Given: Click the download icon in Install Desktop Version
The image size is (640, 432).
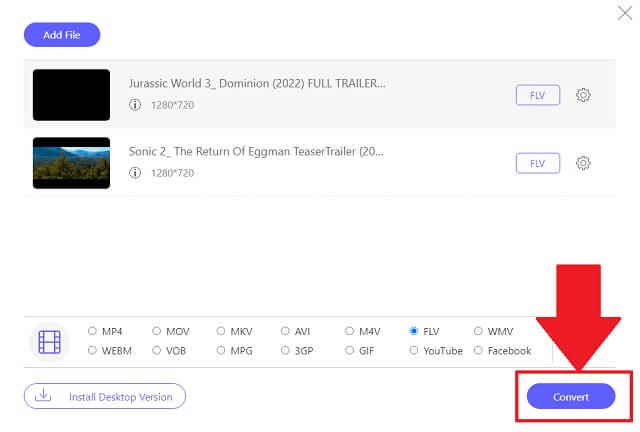Looking at the screenshot, I should (43, 396).
